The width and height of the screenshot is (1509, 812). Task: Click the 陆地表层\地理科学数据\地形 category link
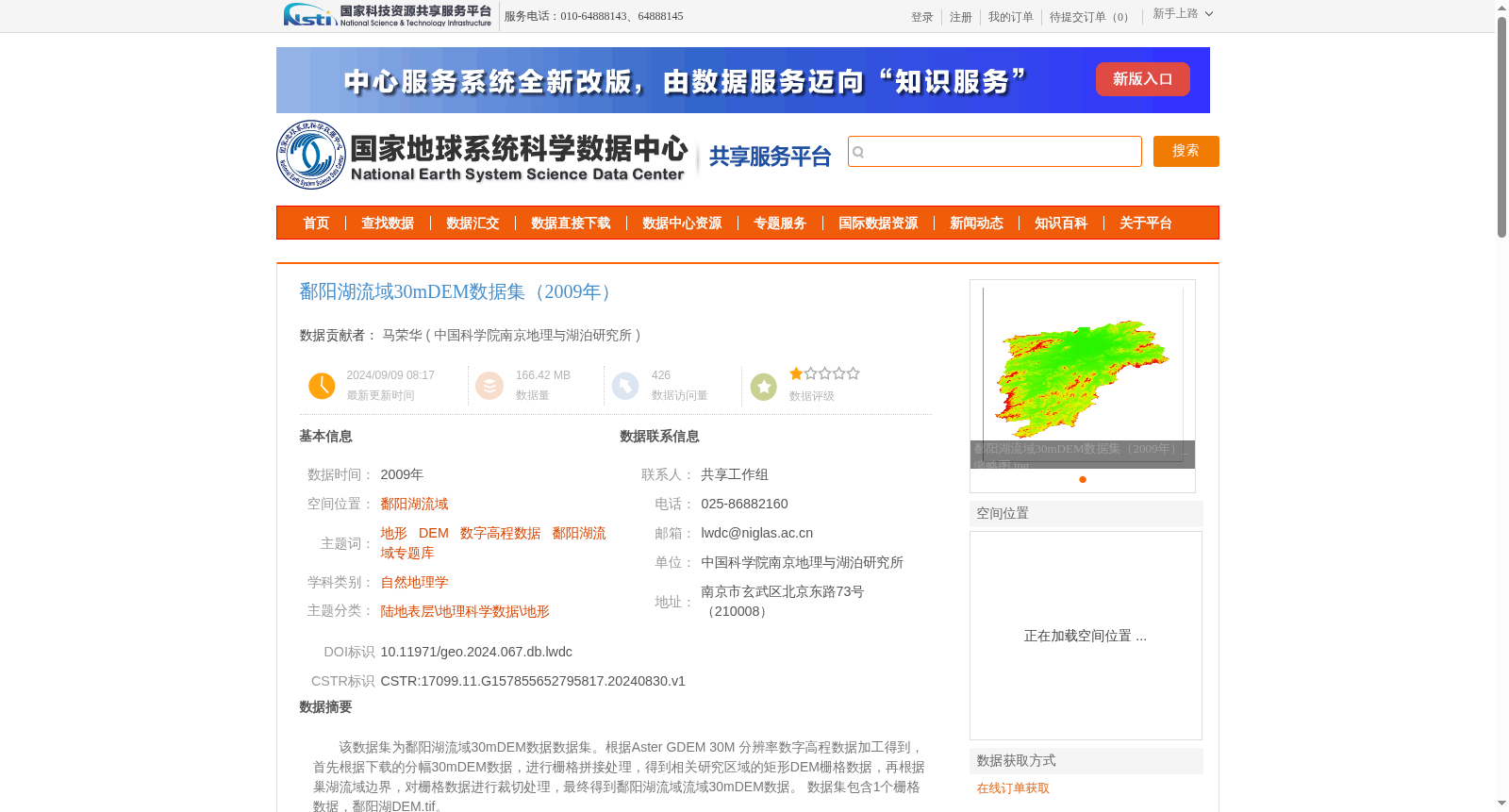(465, 611)
